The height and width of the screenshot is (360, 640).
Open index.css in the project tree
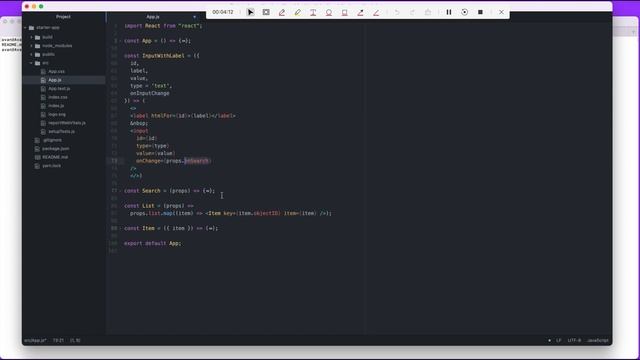[x=58, y=97]
